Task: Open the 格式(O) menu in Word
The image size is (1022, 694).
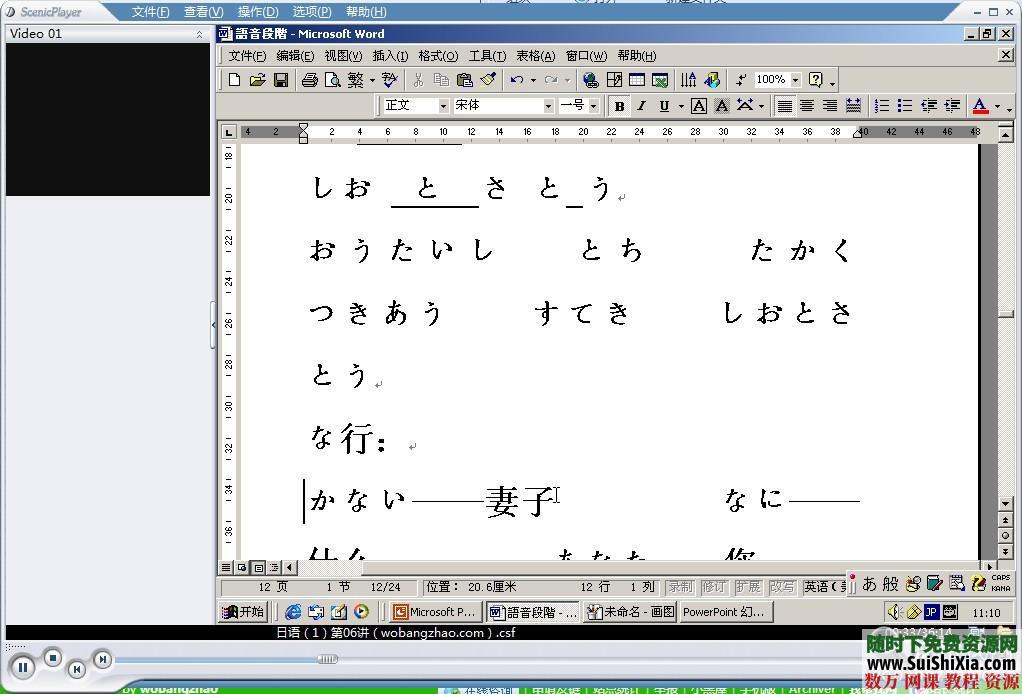Action: pyautogui.click(x=437, y=56)
